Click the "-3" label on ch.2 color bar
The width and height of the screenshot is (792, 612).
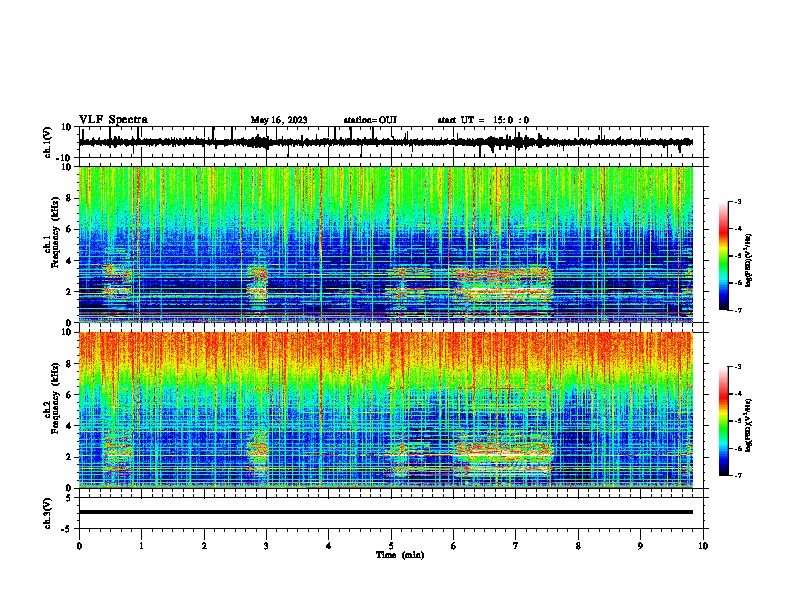click(737, 367)
